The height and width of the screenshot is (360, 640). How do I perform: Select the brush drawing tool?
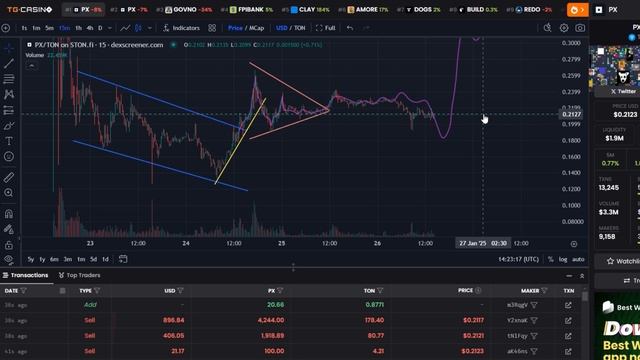tap(9, 126)
